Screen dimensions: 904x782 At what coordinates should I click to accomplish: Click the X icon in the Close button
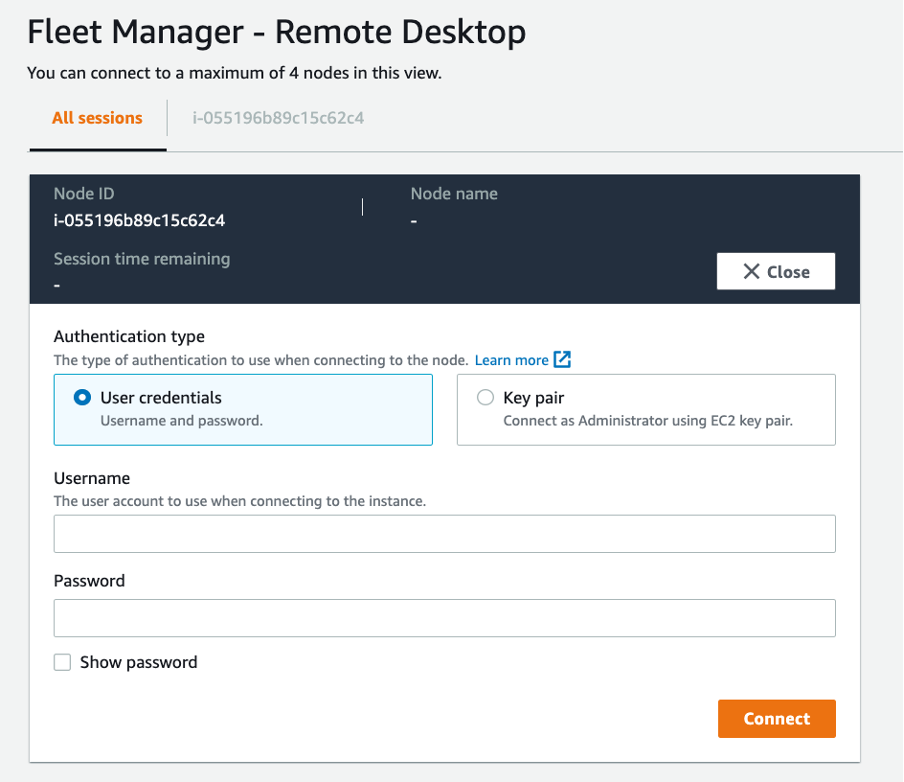coord(753,271)
